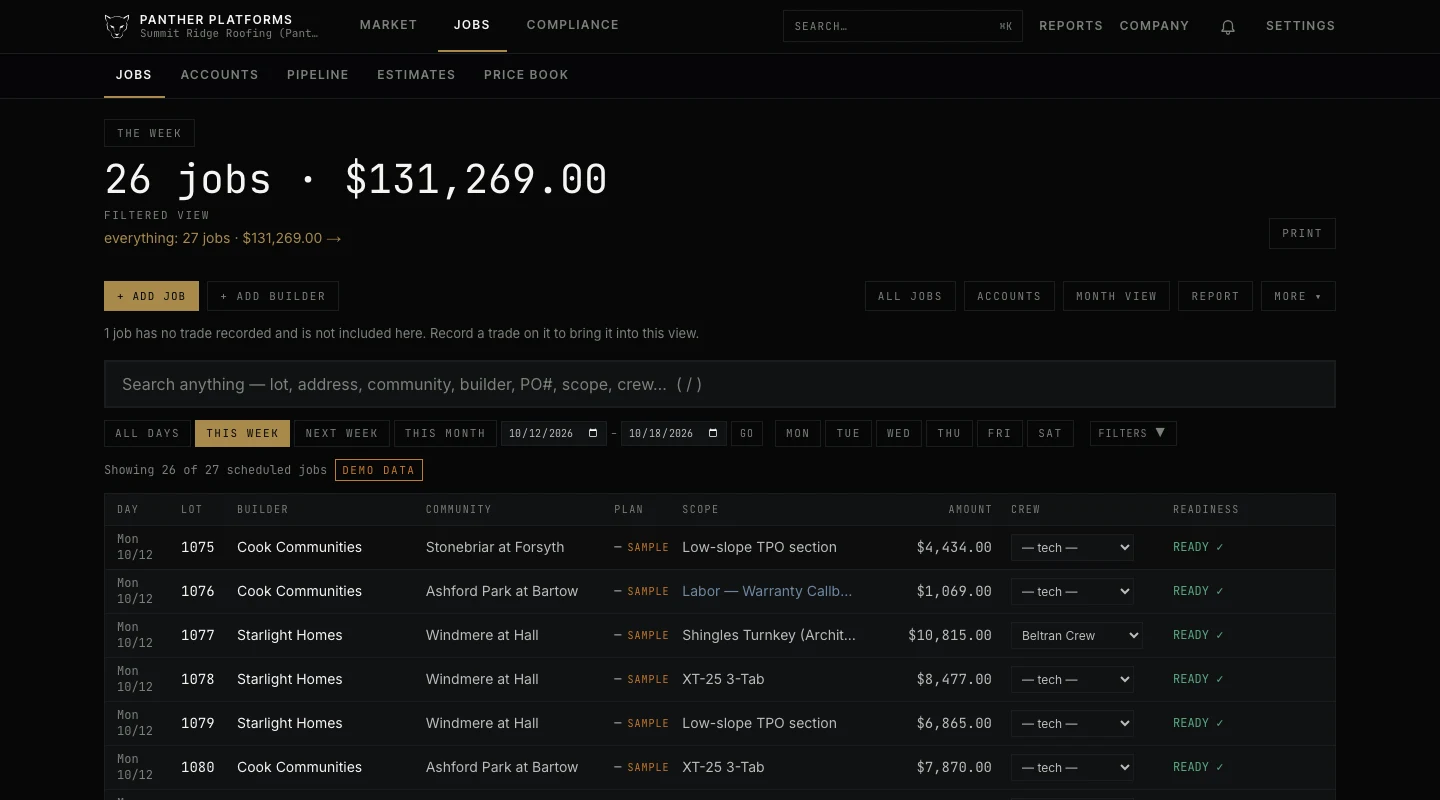Open crew dropdown for lot 1075

point(1072,547)
